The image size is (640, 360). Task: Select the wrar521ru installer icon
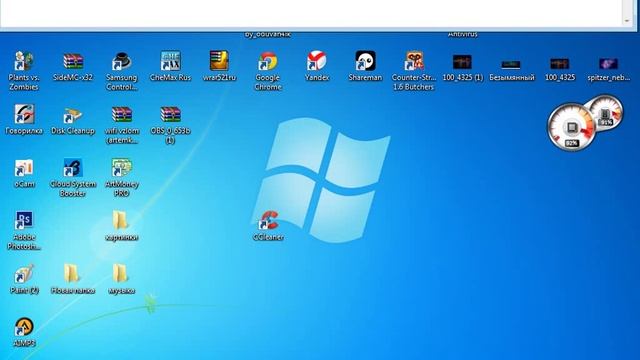click(219, 61)
